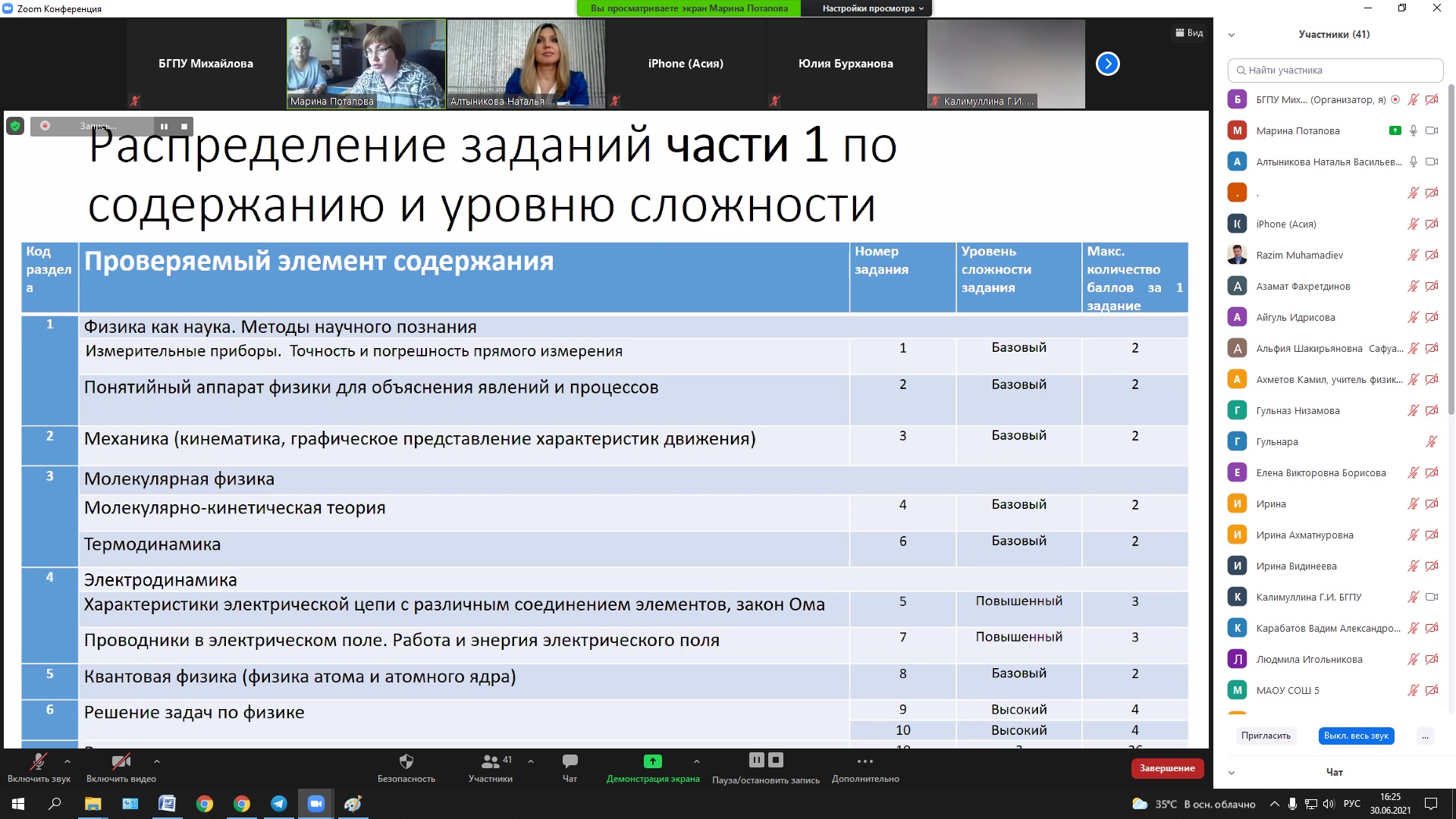Viewport: 1456px width, 819px height.
Task: Click the green Share Screen icon
Action: click(x=652, y=761)
